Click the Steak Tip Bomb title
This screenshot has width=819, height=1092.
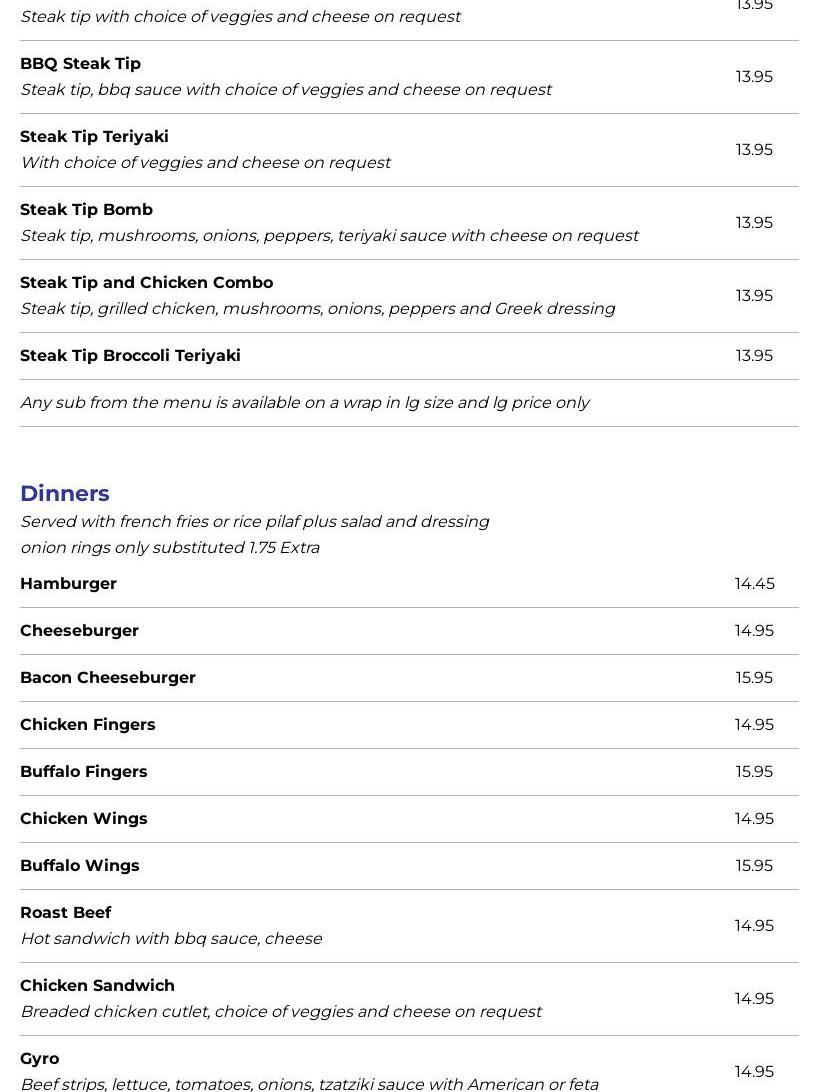click(x=86, y=210)
